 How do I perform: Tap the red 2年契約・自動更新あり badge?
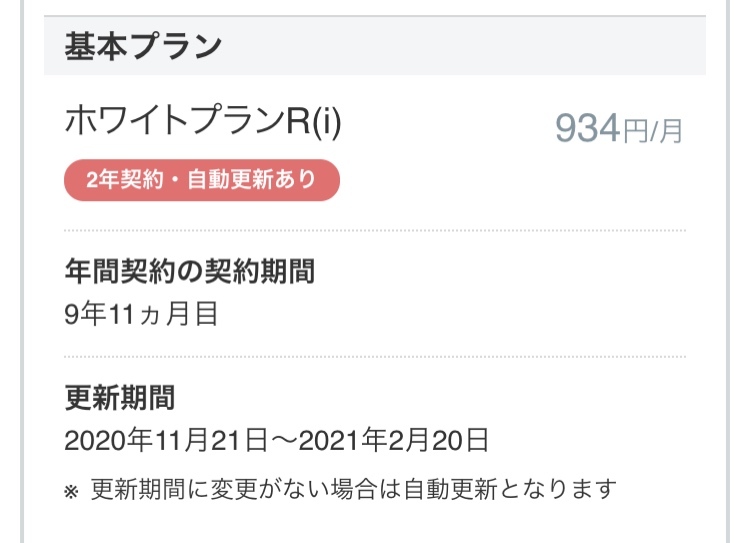(x=201, y=181)
